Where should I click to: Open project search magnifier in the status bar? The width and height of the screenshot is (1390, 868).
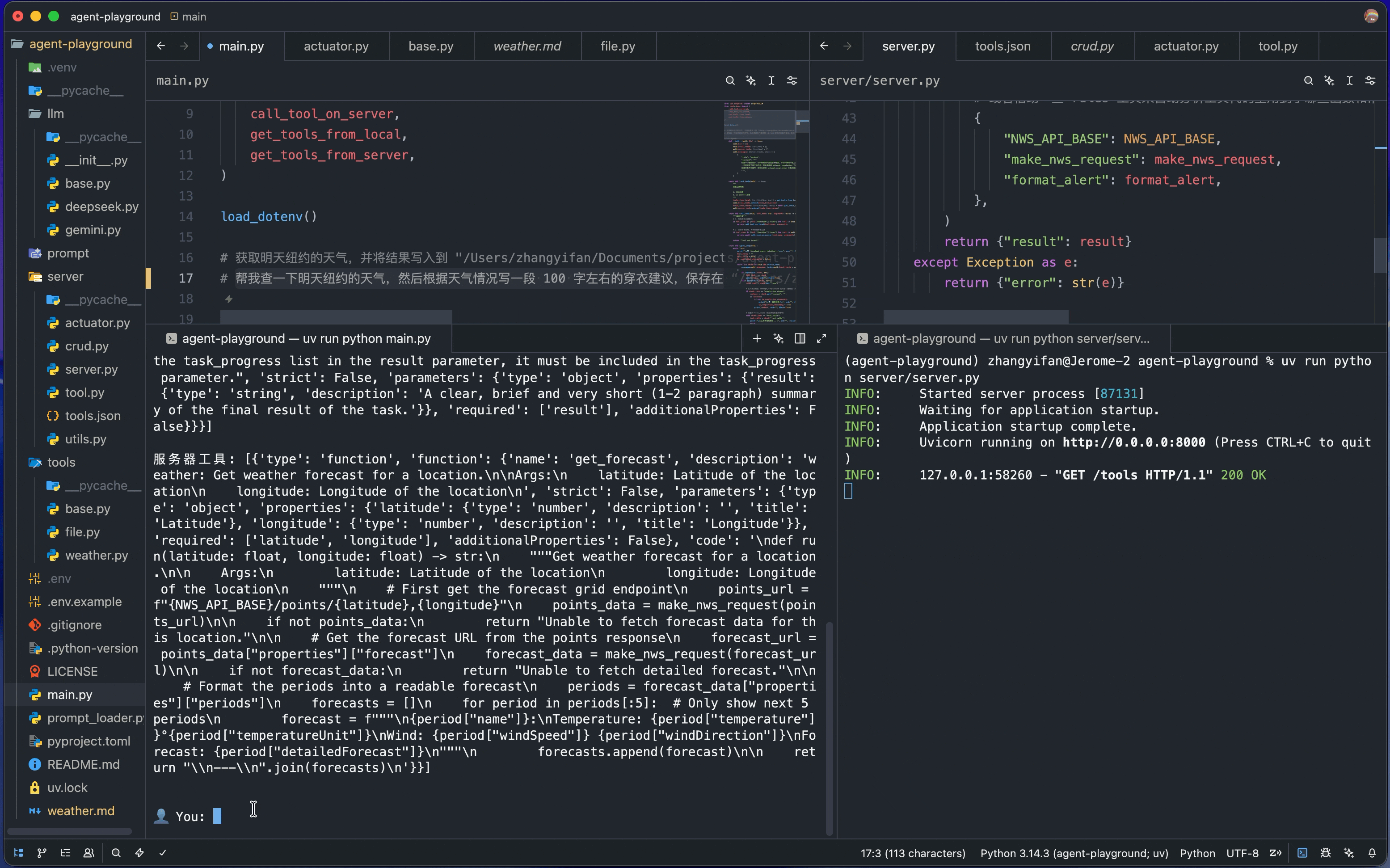116,853
